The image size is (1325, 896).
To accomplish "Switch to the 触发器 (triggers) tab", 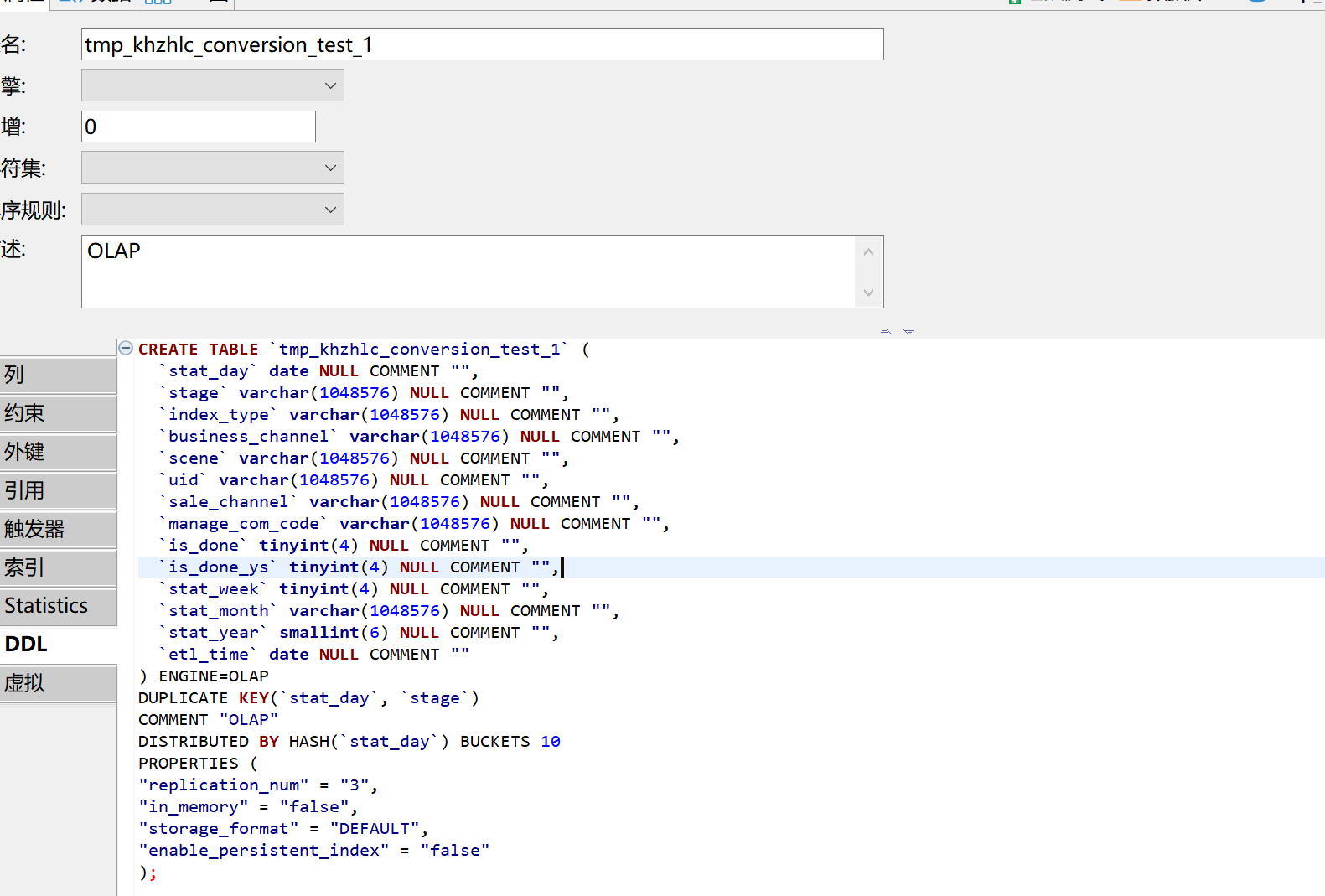I will [59, 529].
